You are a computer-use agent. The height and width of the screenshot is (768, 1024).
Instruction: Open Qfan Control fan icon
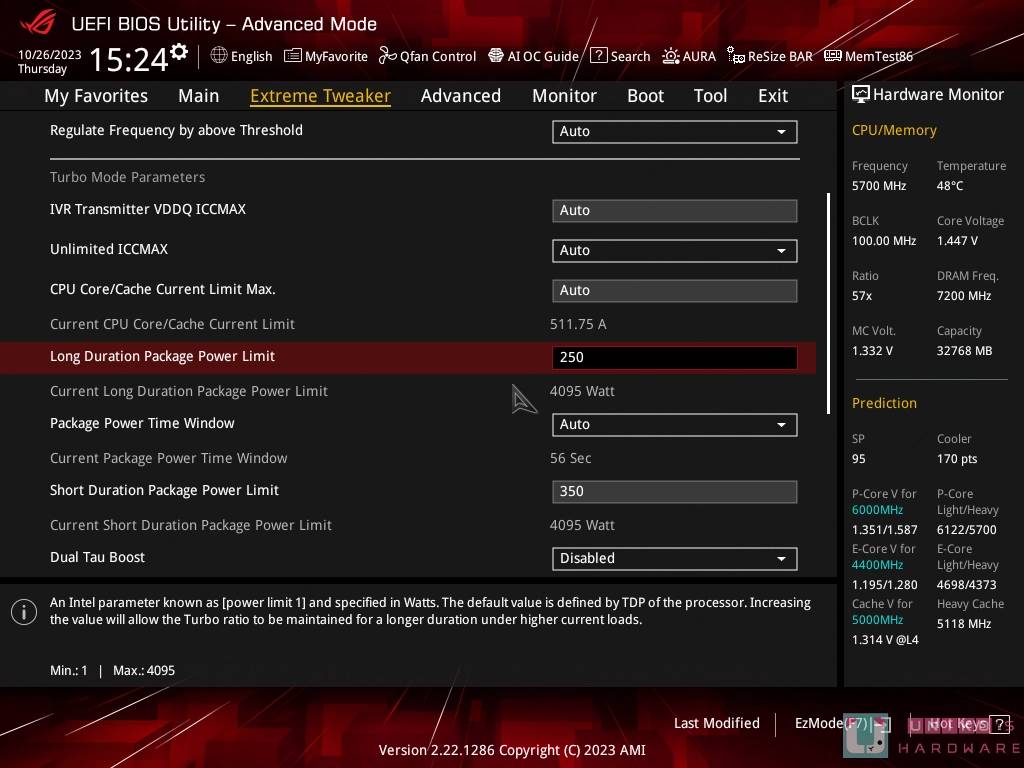[x=388, y=56]
